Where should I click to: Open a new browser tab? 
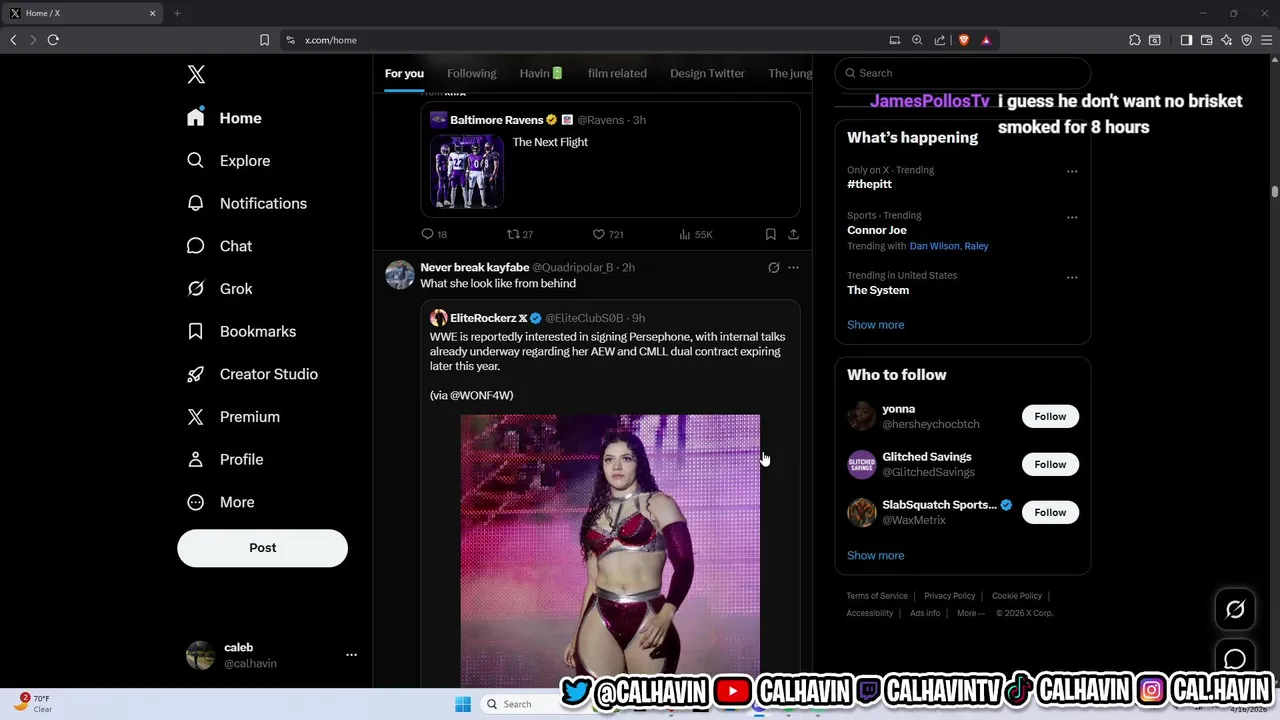177,13
